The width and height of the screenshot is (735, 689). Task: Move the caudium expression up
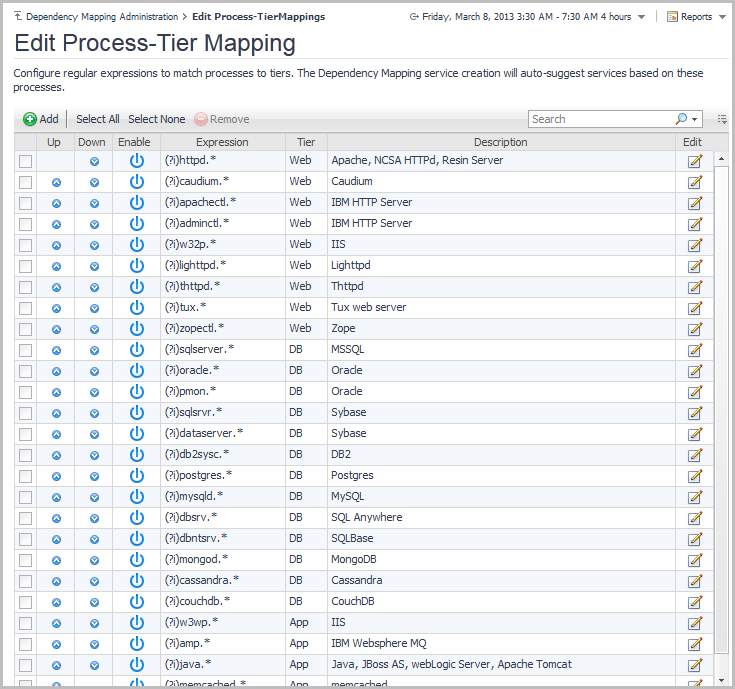(56, 182)
